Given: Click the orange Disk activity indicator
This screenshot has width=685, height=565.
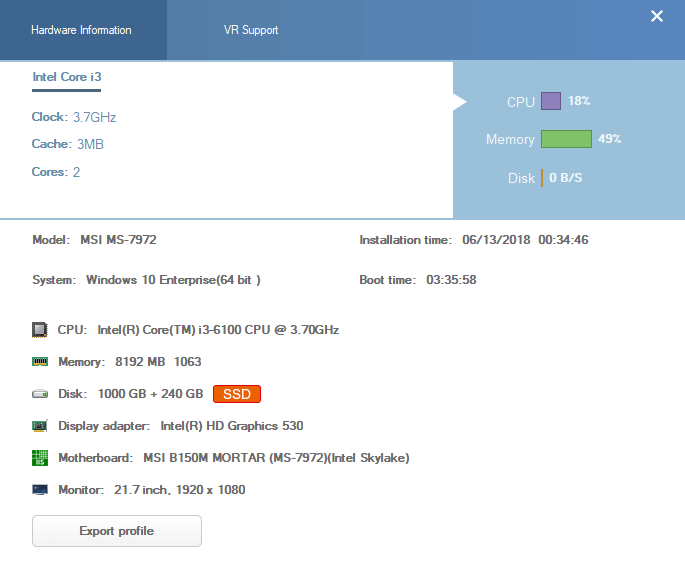Looking at the screenshot, I should (542, 178).
